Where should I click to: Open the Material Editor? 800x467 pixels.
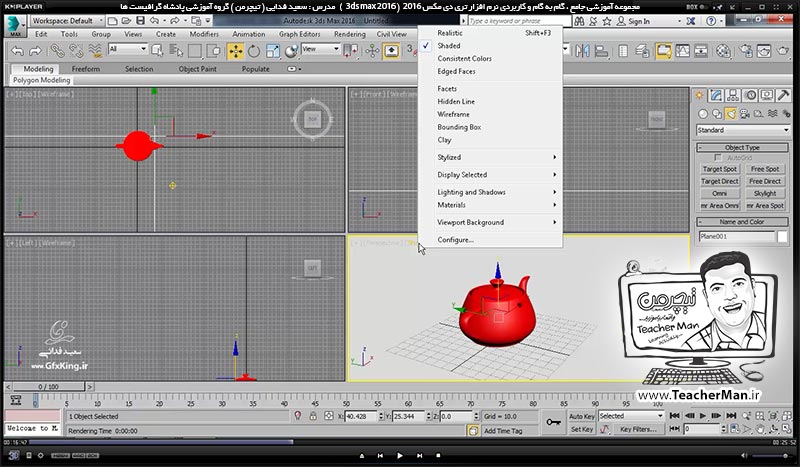tap(723, 51)
